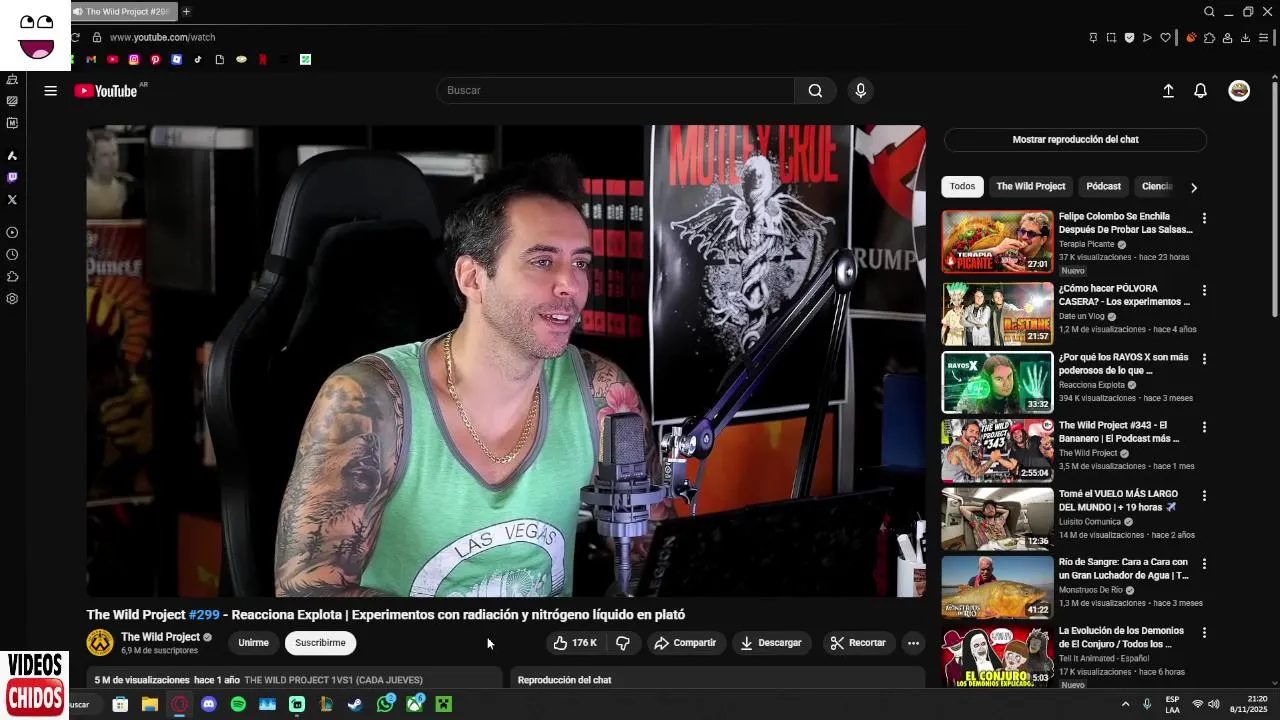Open the YouTube upload/create icon

point(1168,90)
